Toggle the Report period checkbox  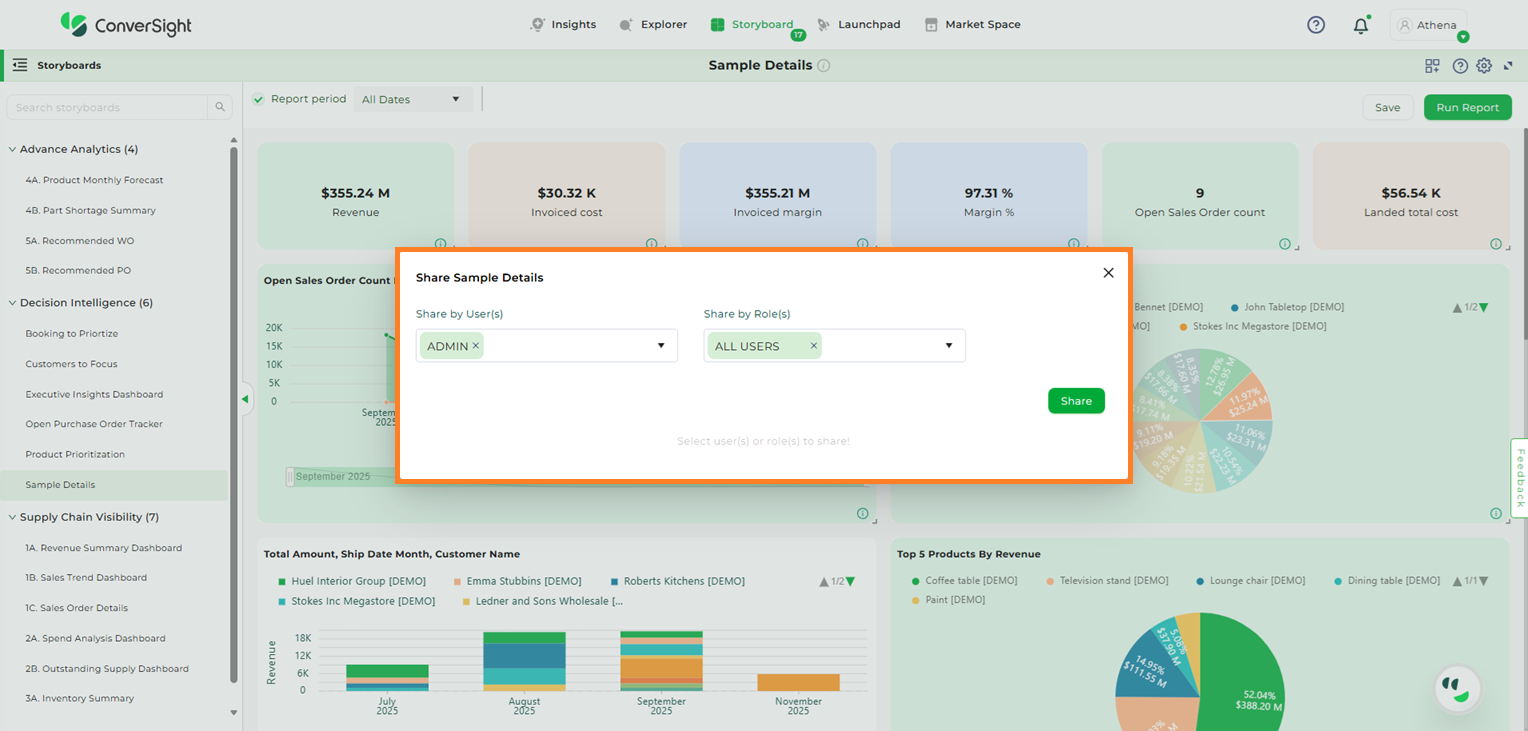click(258, 99)
